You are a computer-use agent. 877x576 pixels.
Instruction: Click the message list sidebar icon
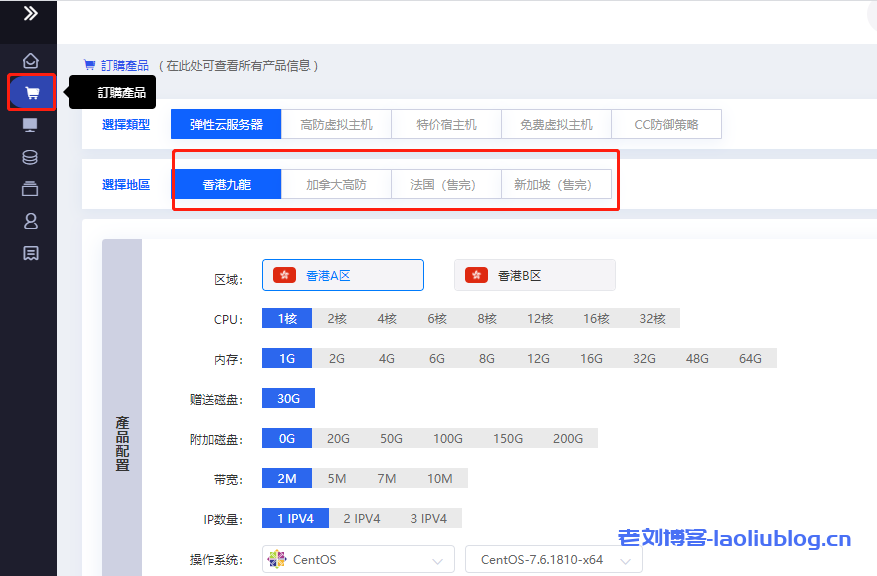coord(30,253)
